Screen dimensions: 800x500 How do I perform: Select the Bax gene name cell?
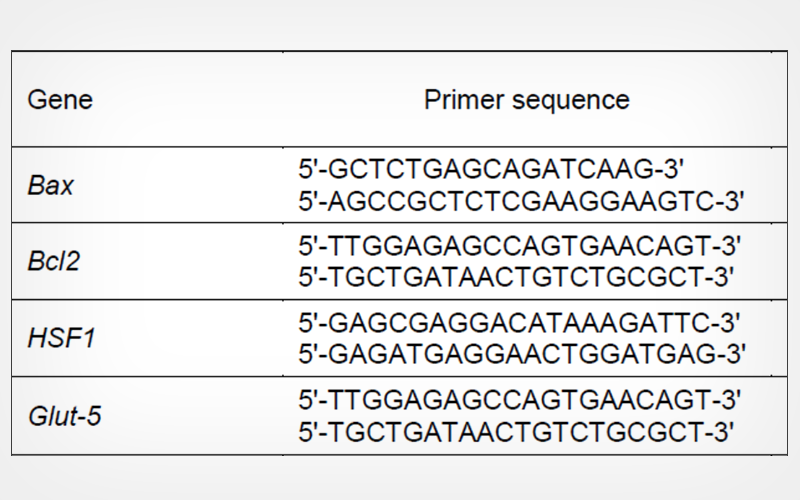tap(51, 187)
